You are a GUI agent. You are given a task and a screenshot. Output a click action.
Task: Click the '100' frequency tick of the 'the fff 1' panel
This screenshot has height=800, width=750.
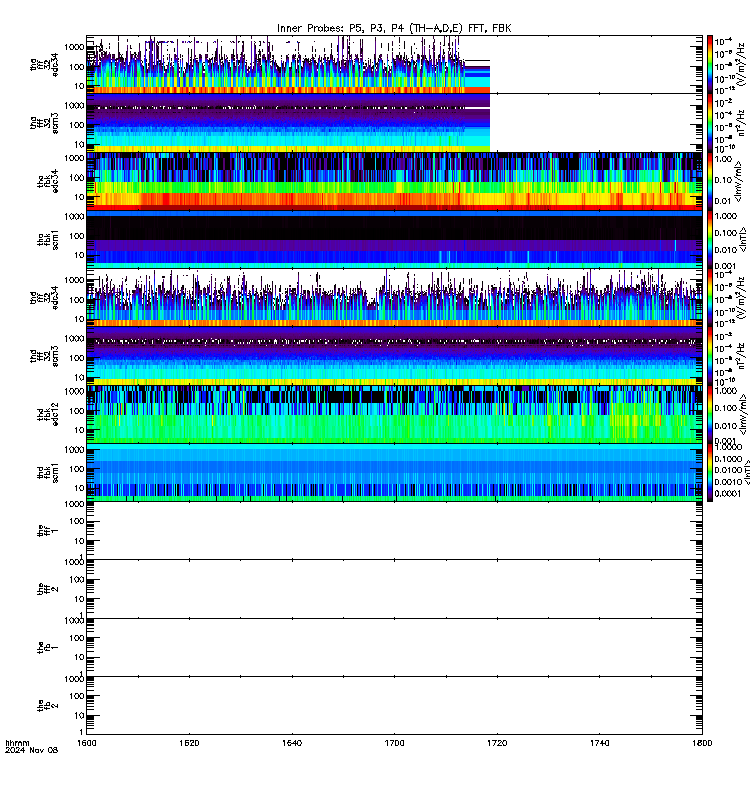[x=78, y=521]
